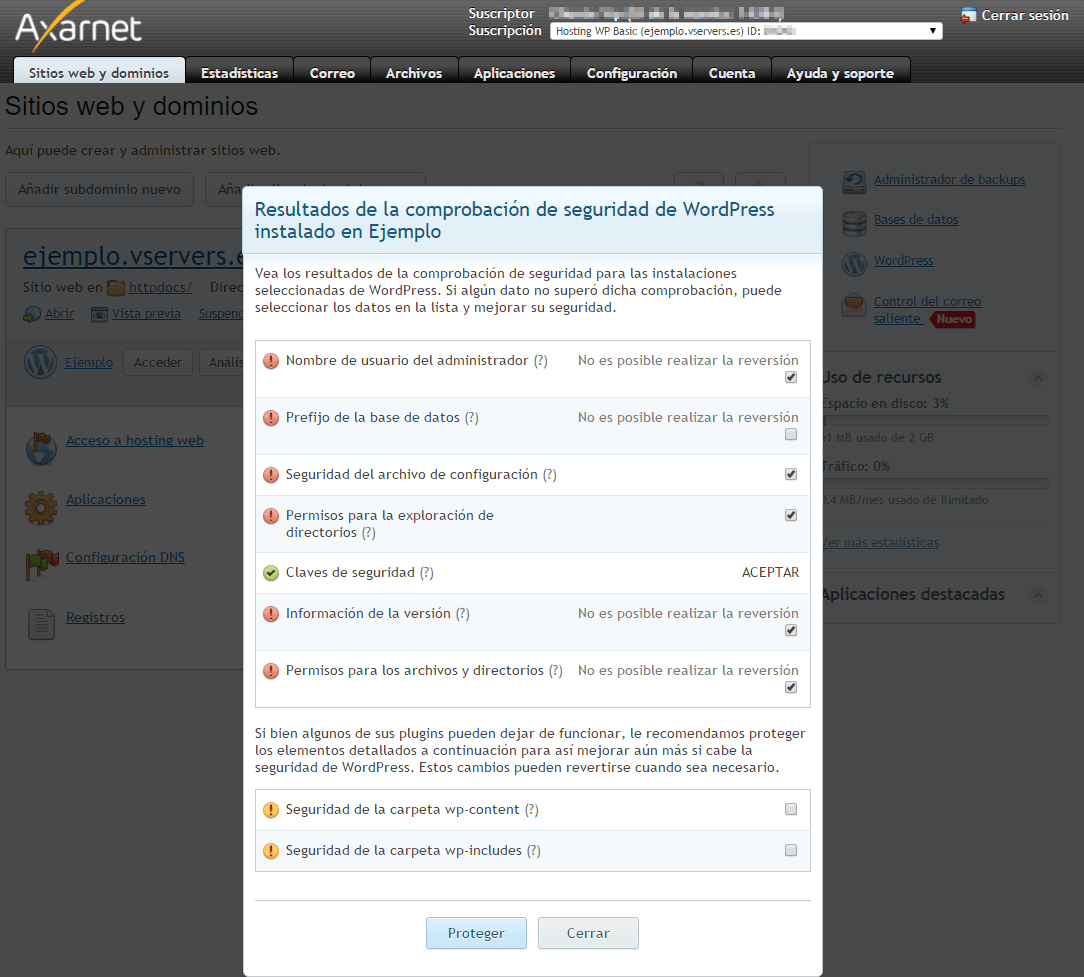Open help for Nombre de usuario del administrador
1084x977 pixels.
tap(541, 361)
